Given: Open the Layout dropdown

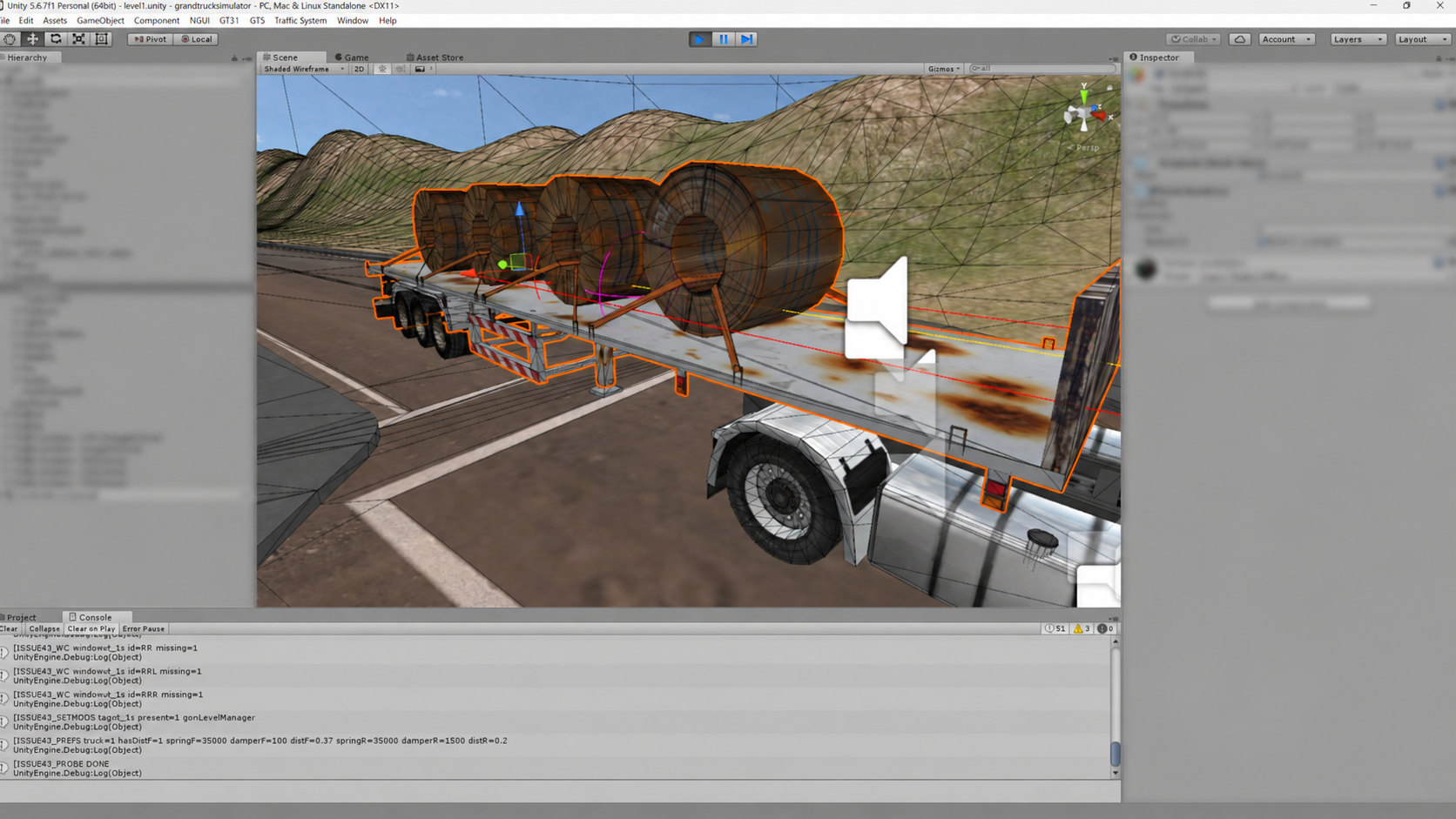Looking at the screenshot, I should 1422,39.
